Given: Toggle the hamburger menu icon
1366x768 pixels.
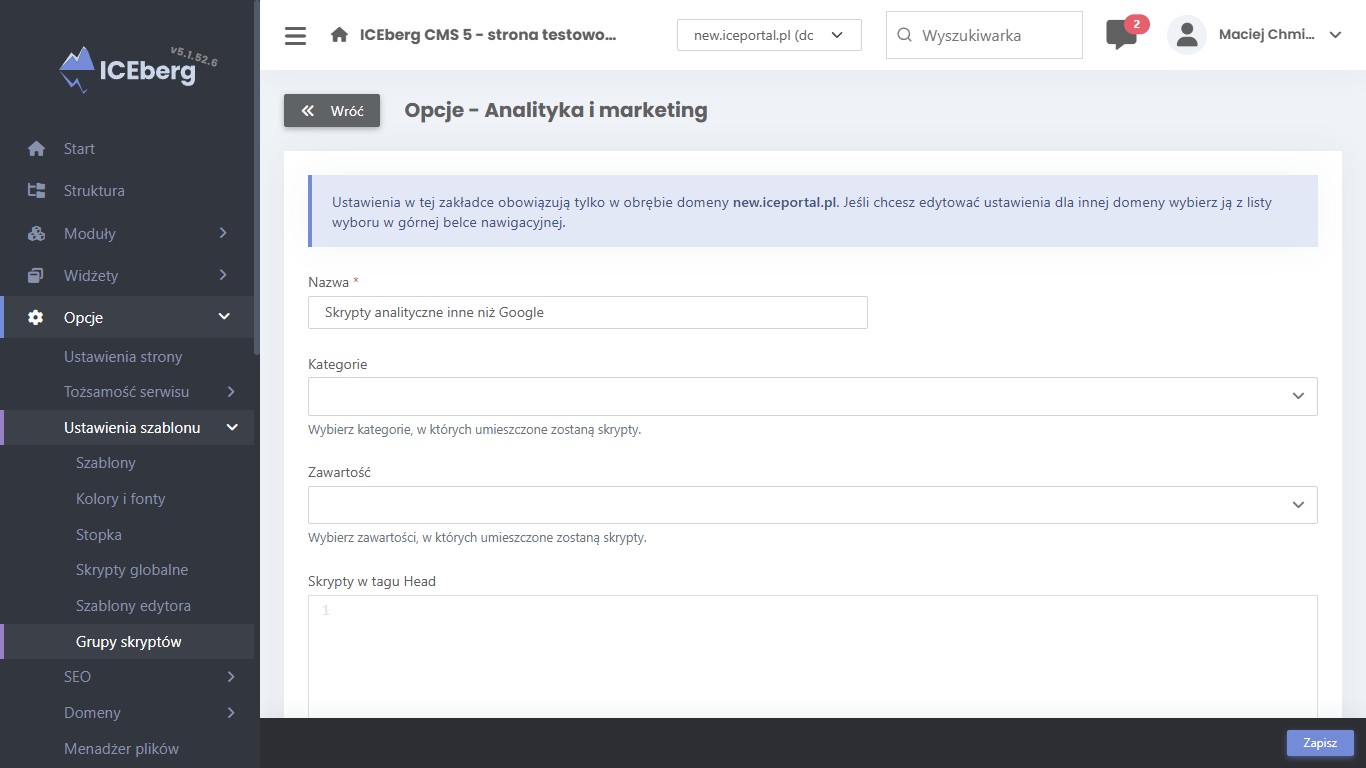Looking at the screenshot, I should pyautogui.click(x=295, y=36).
